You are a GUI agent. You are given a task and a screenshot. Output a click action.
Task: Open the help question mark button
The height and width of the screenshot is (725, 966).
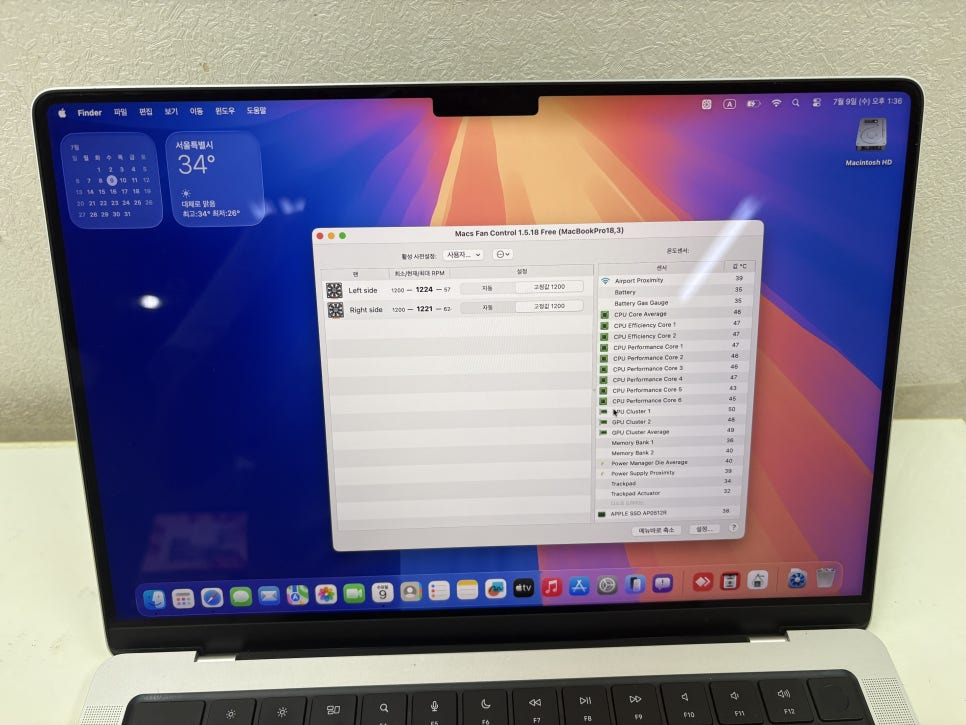coord(733,528)
